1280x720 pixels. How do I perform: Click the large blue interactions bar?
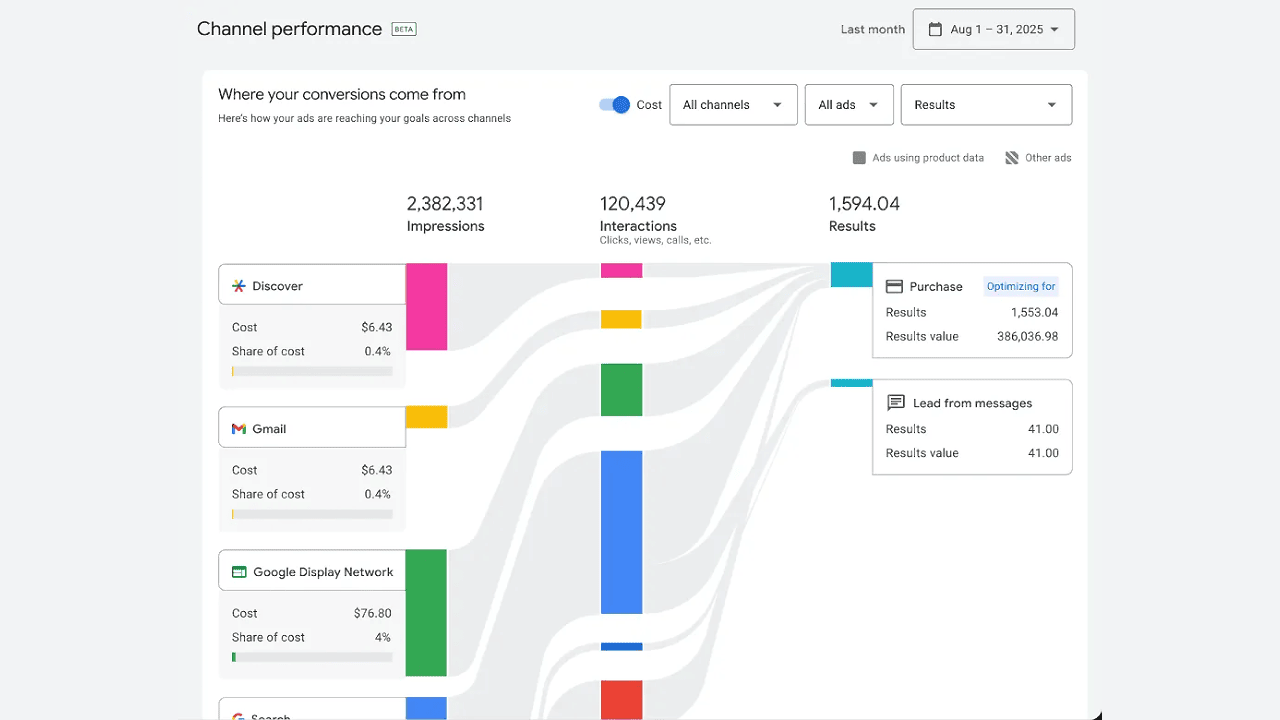[621, 531]
